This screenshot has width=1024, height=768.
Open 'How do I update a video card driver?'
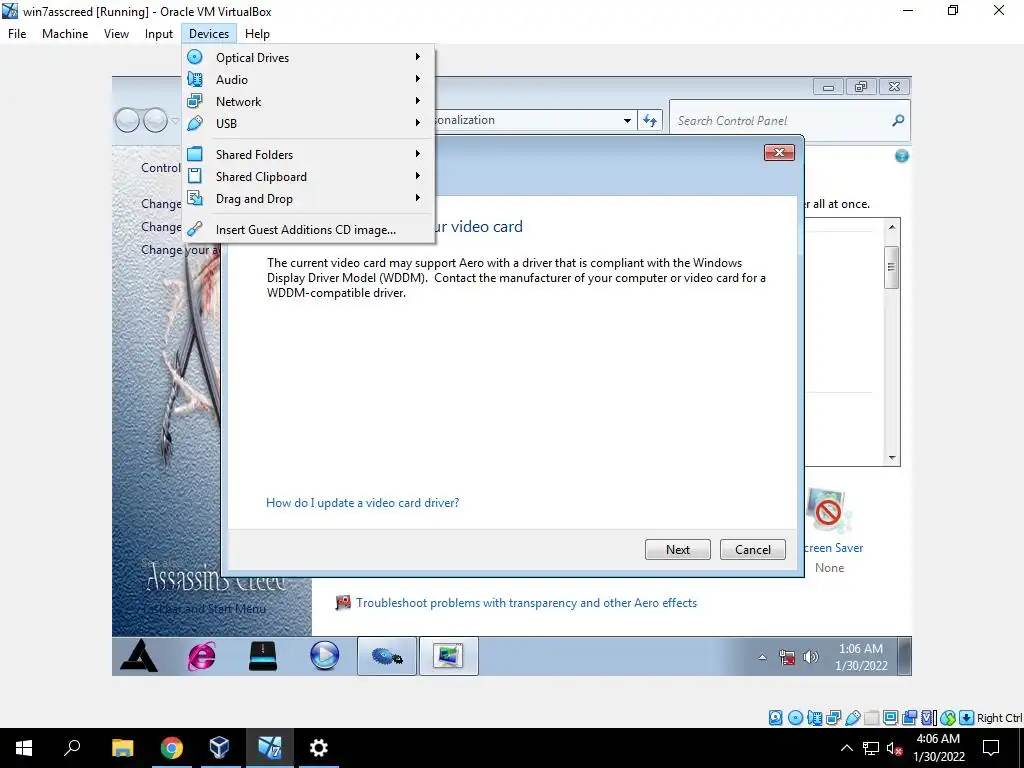click(x=362, y=503)
